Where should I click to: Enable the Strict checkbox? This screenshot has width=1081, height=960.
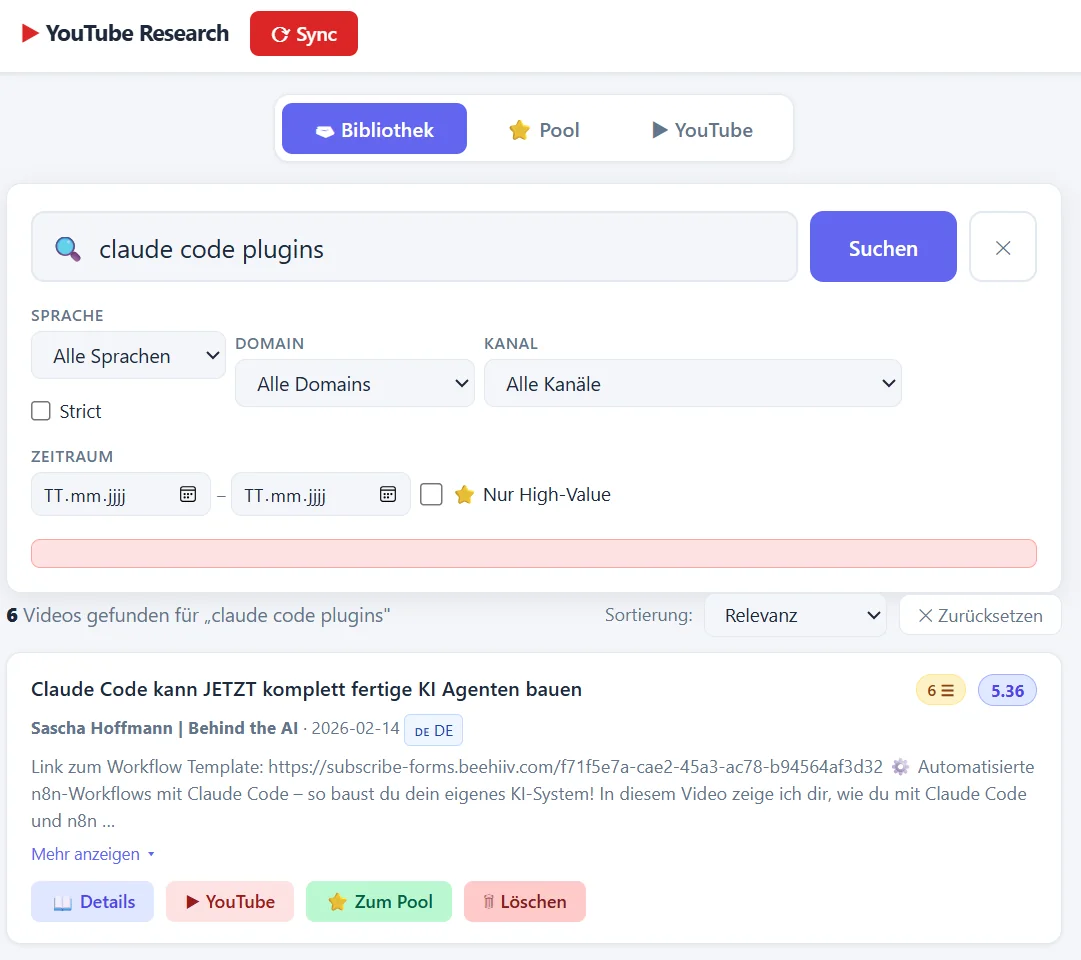pos(41,411)
